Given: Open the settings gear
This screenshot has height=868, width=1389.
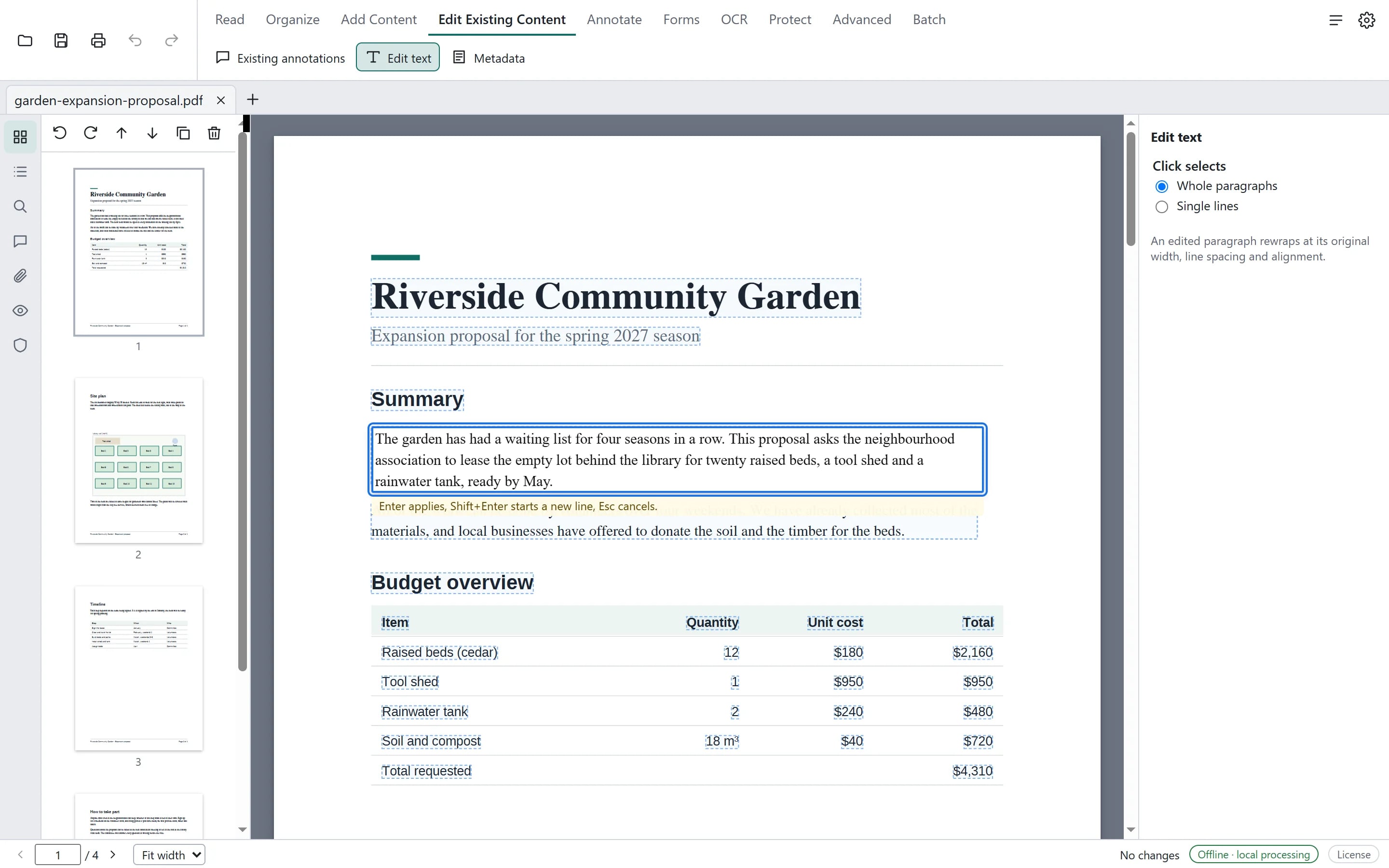Looking at the screenshot, I should tap(1367, 20).
